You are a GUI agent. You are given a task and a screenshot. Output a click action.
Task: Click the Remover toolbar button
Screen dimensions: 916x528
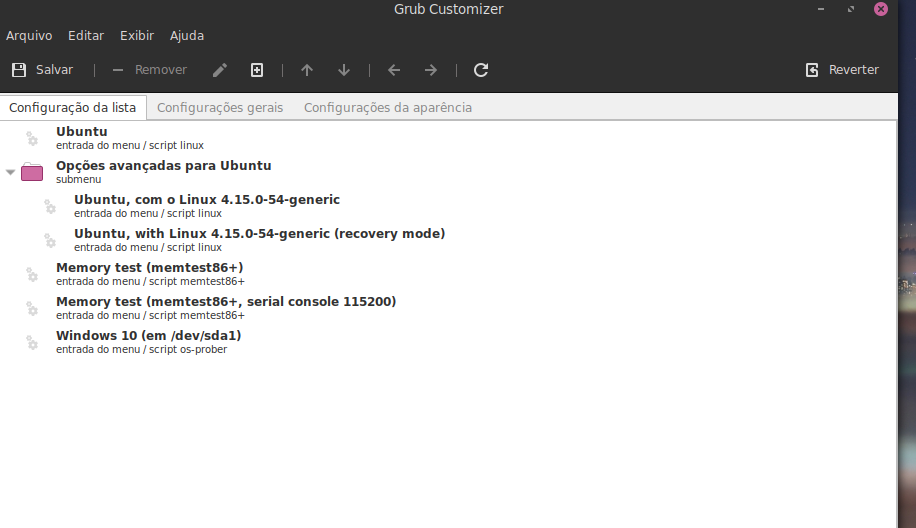coord(150,70)
